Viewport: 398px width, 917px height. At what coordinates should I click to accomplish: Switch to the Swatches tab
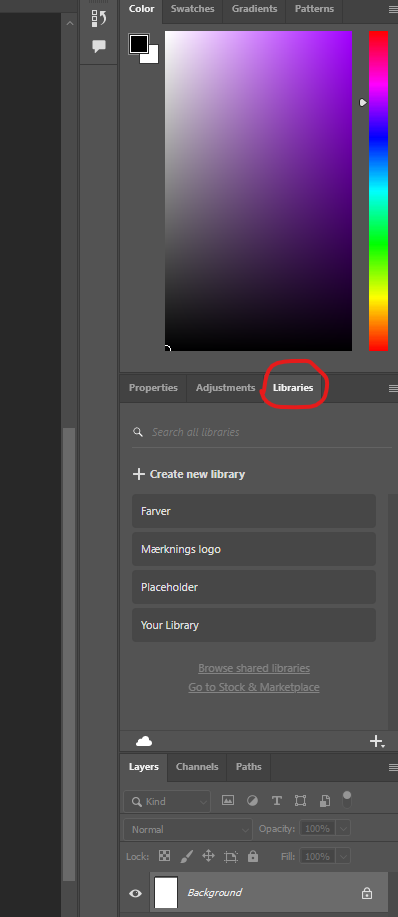(x=192, y=9)
